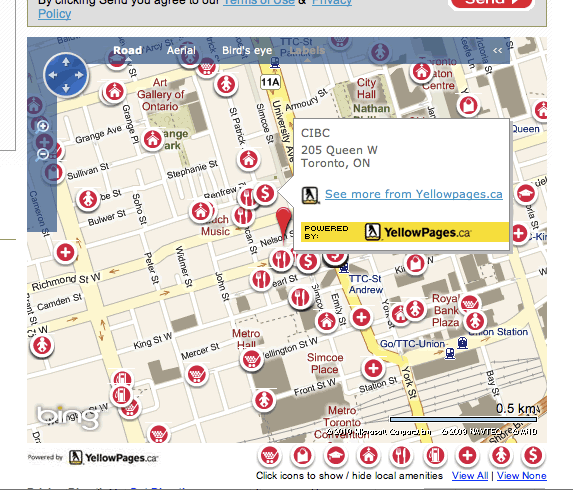The width and height of the screenshot is (573, 490).
Task: Click hospital pin above Station St label
Action: (x=373, y=368)
